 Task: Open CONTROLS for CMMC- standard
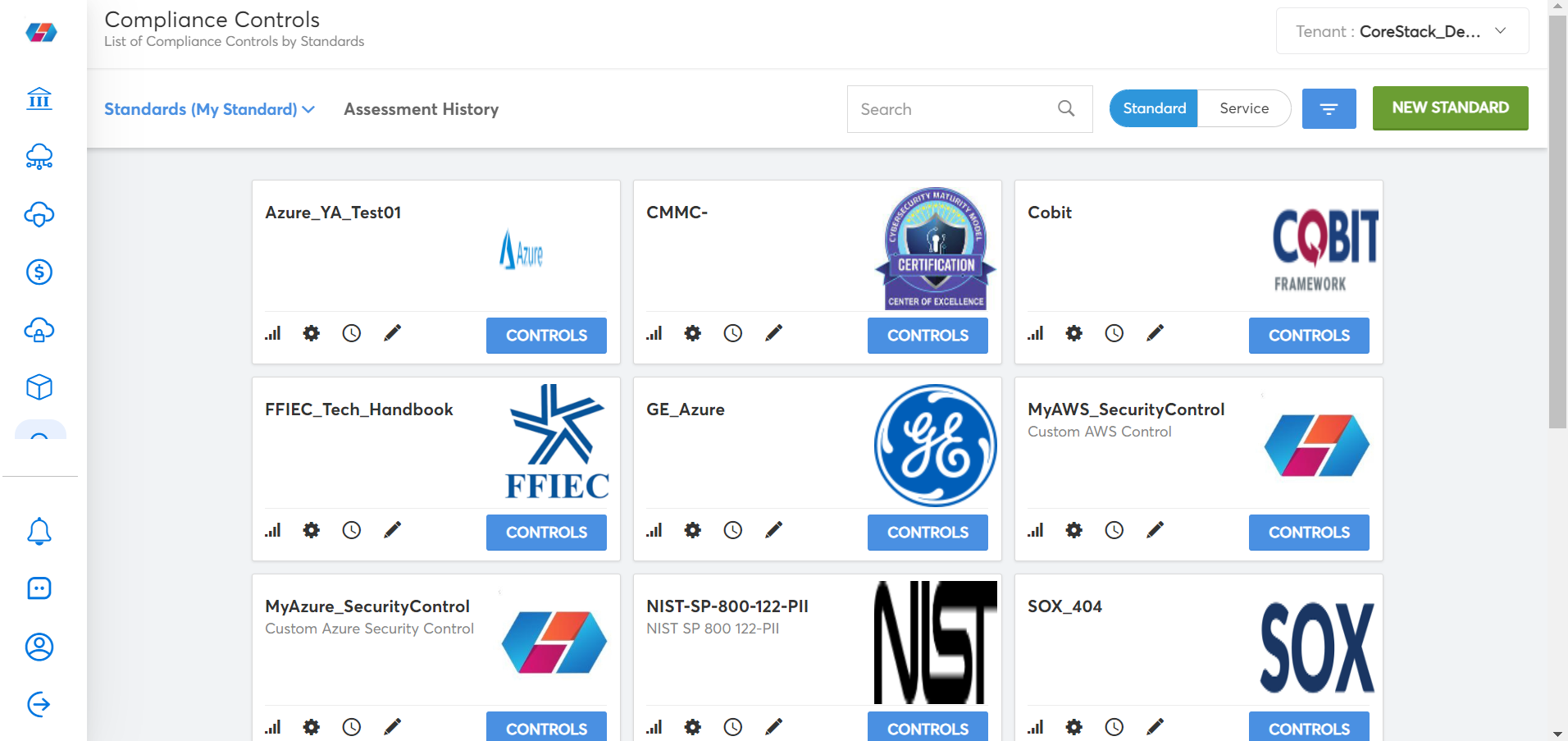(x=928, y=336)
